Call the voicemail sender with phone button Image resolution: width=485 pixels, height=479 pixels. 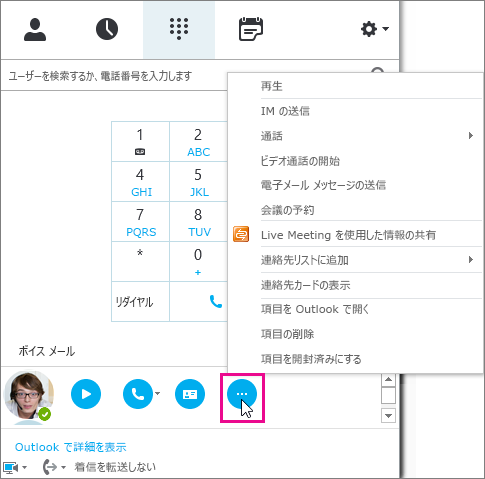pyautogui.click(x=138, y=394)
